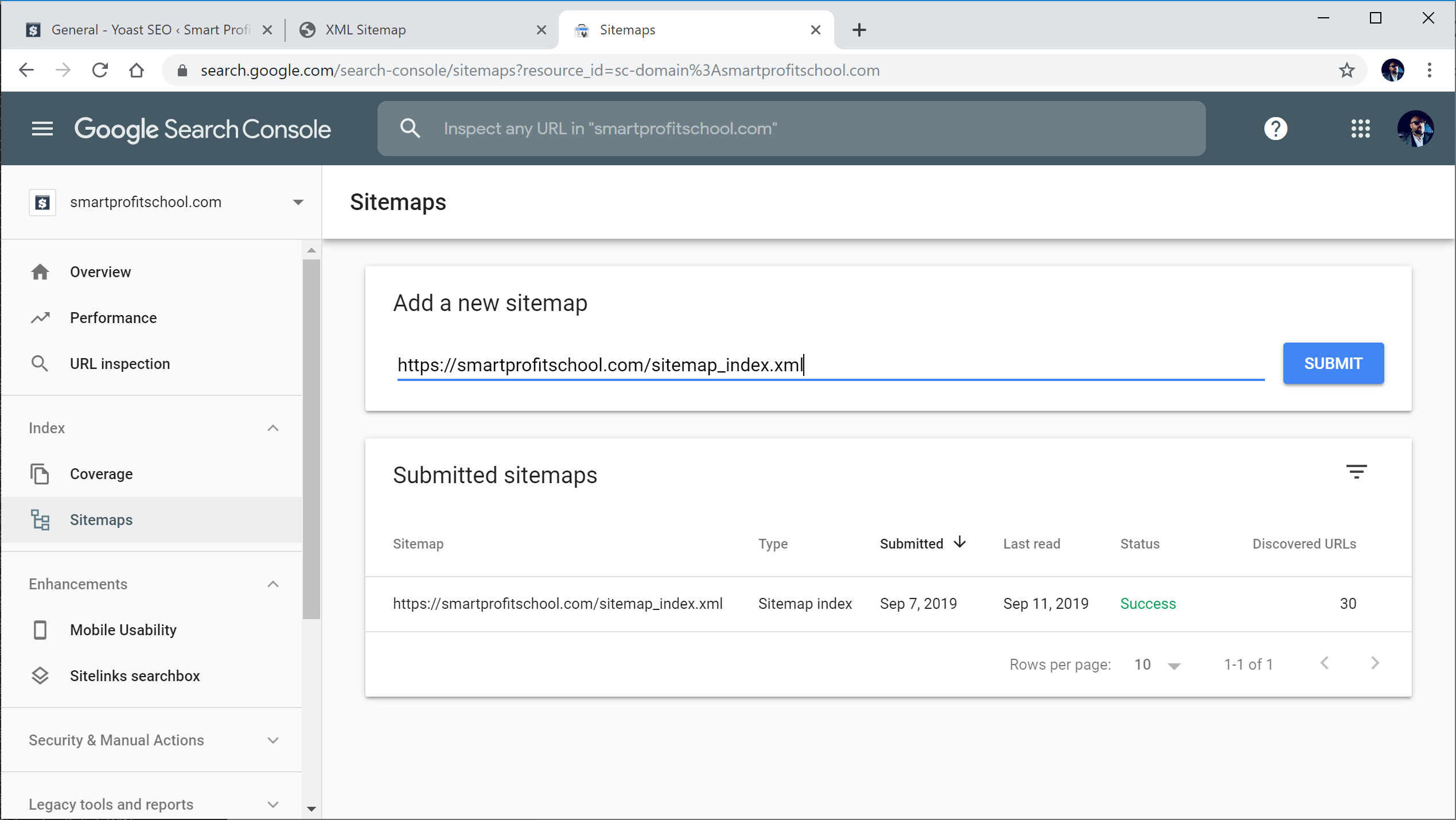
Task: Open a new browser tab
Action: (x=859, y=30)
